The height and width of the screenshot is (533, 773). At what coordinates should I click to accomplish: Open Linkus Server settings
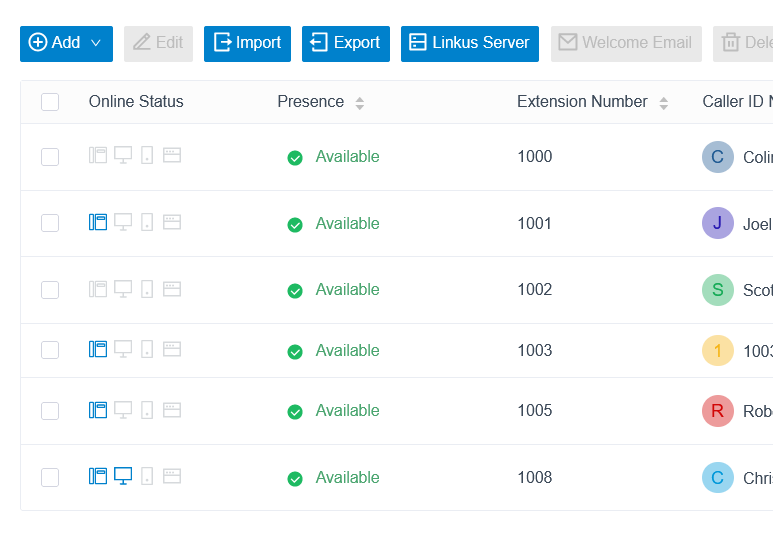coord(470,44)
